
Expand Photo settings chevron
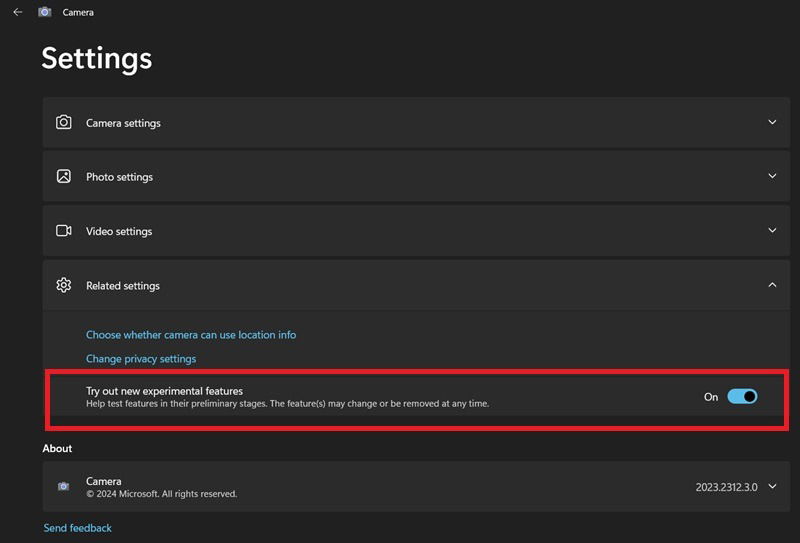(x=772, y=176)
